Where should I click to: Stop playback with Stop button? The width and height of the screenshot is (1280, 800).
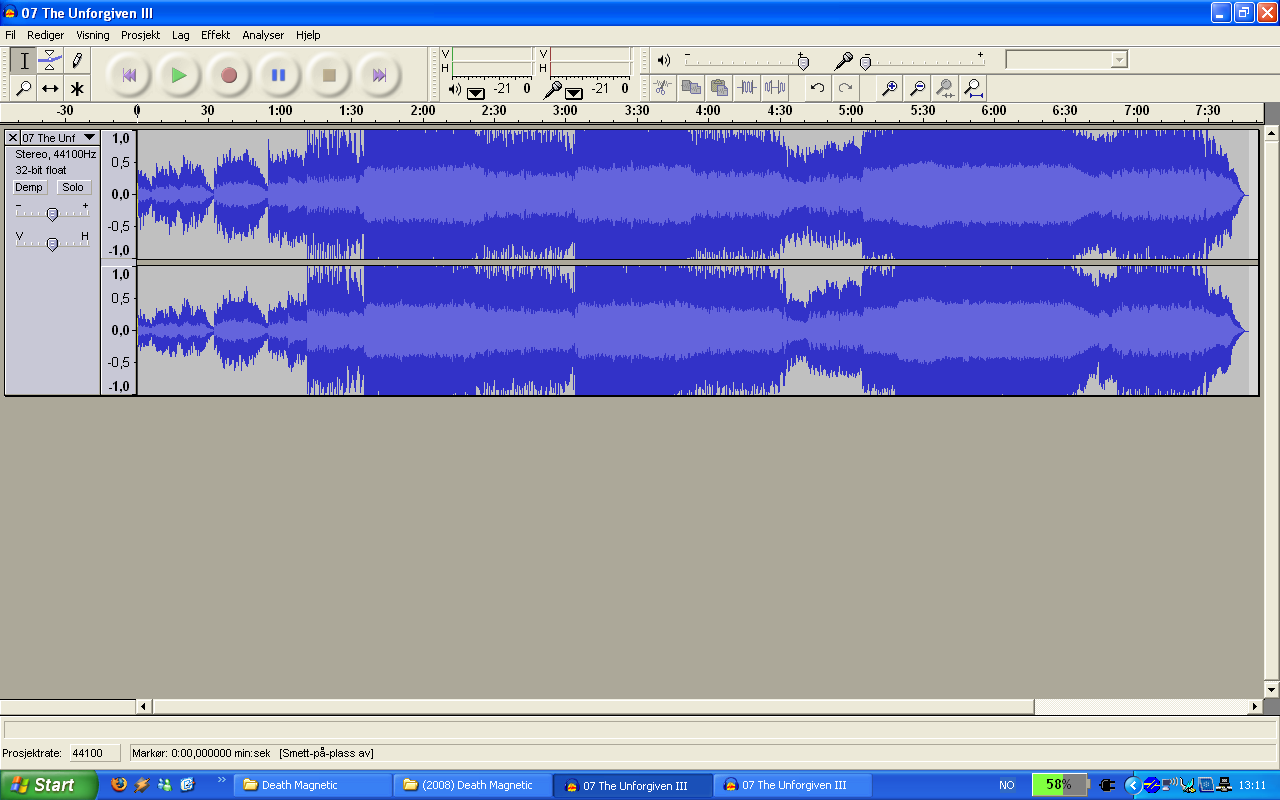[329, 75]
